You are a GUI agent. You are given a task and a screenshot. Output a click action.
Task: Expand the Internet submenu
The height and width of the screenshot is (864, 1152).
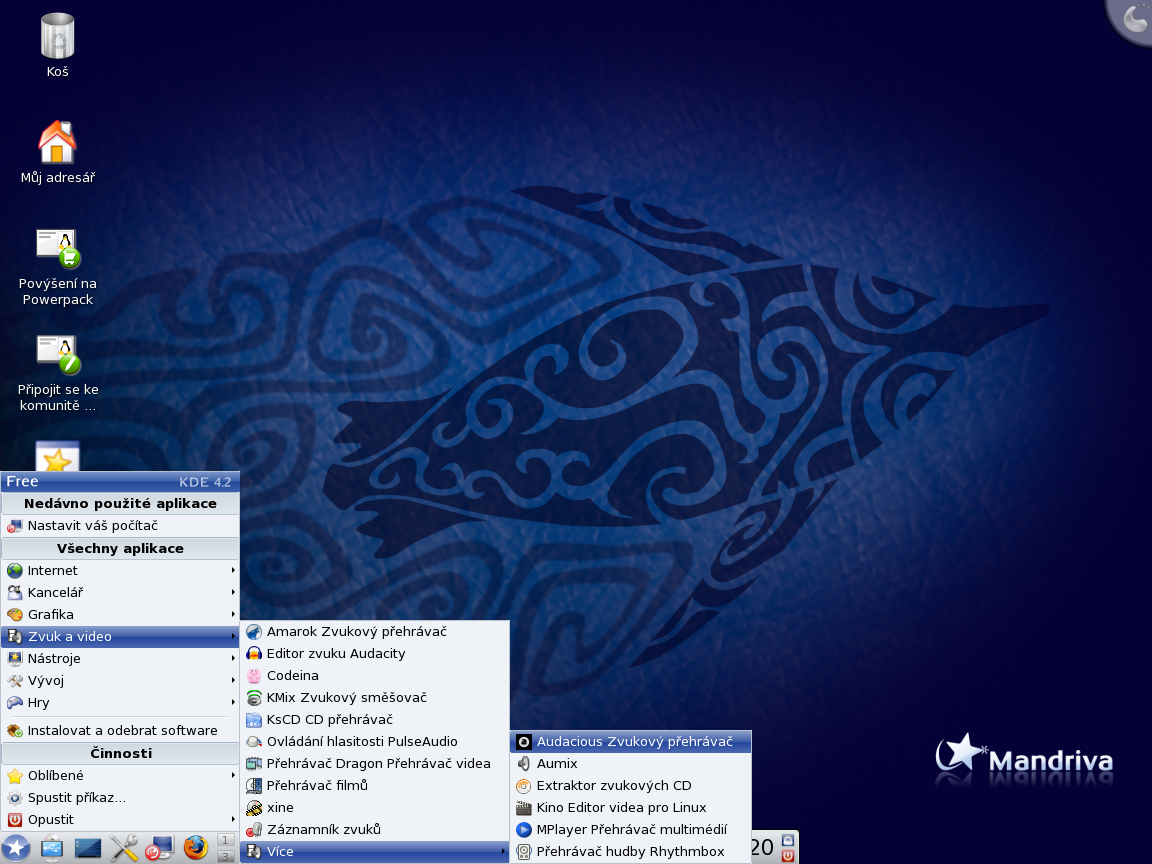click(x=120, y=571)
